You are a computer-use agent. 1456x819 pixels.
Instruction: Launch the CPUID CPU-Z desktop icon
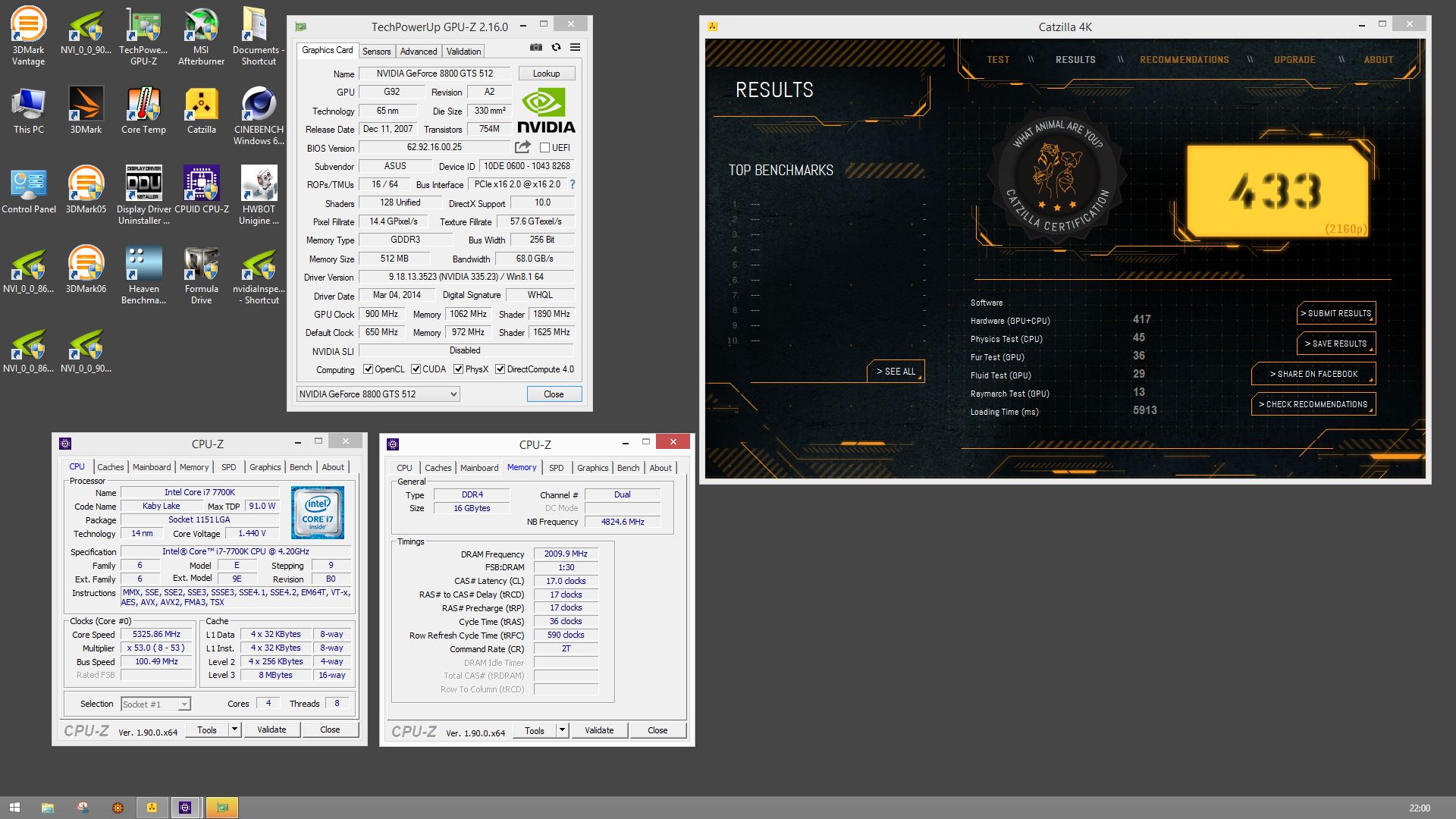pyautogui.click(x=201, y=190)
